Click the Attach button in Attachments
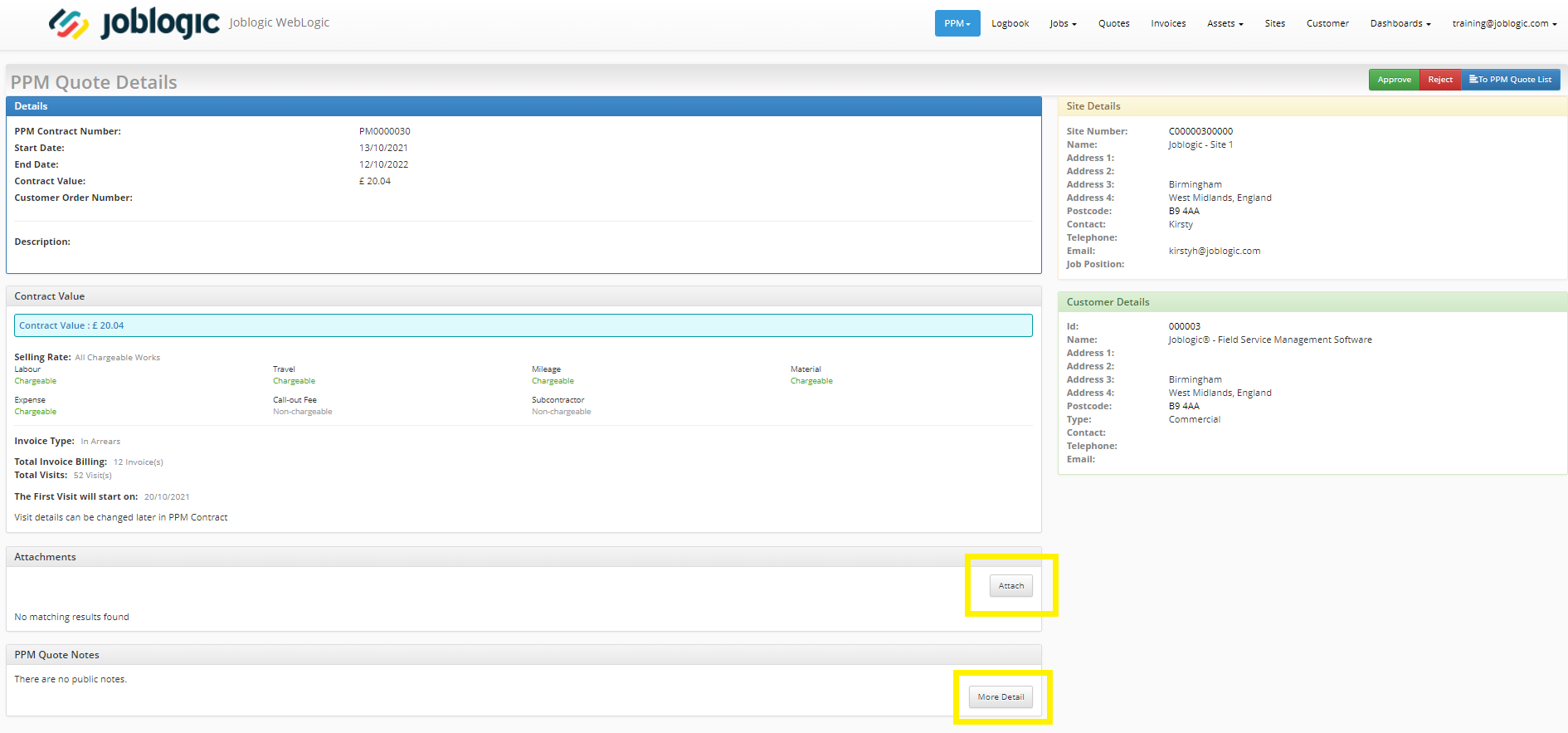This screenshot has height=733, width=1568. (1010, 586)
